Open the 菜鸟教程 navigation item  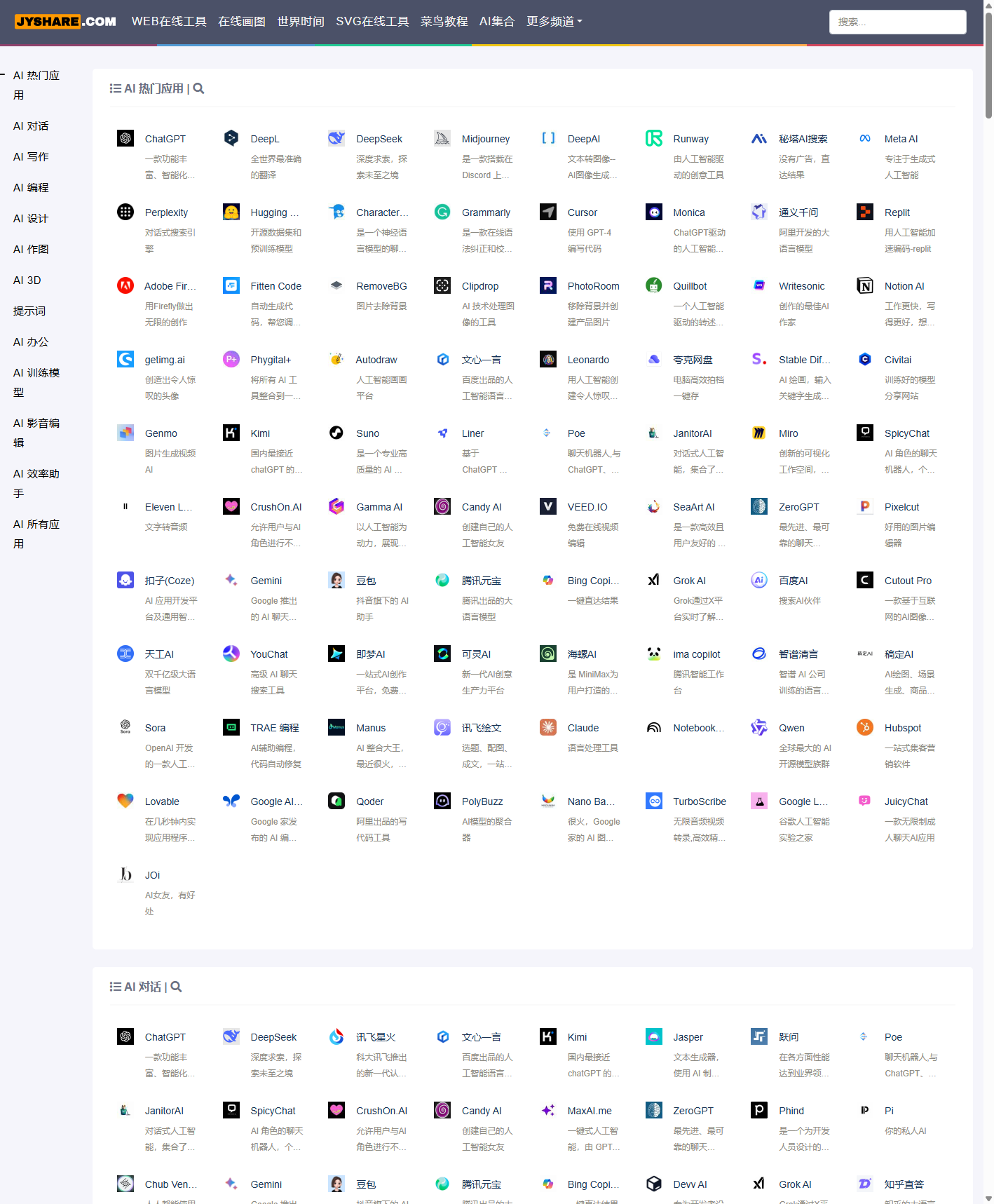click(444, 22)
